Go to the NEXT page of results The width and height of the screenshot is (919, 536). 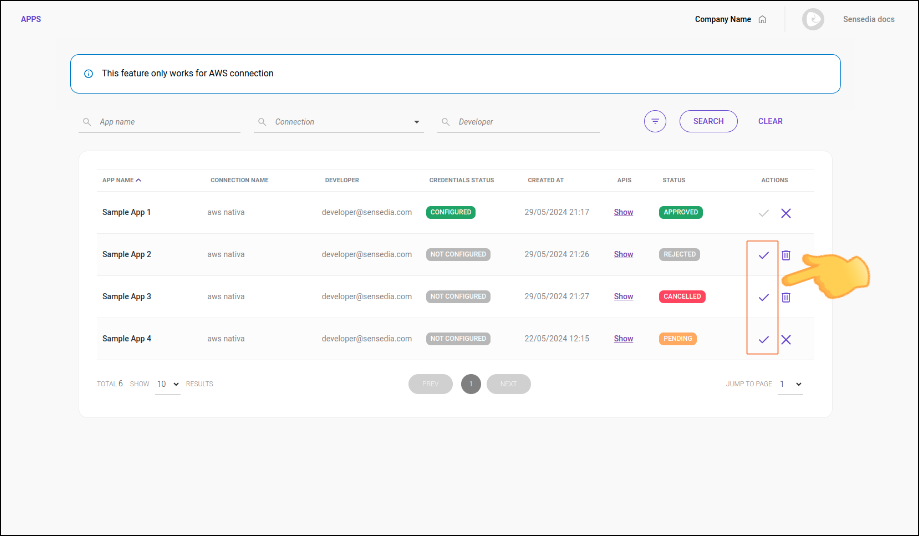[508, 384]
